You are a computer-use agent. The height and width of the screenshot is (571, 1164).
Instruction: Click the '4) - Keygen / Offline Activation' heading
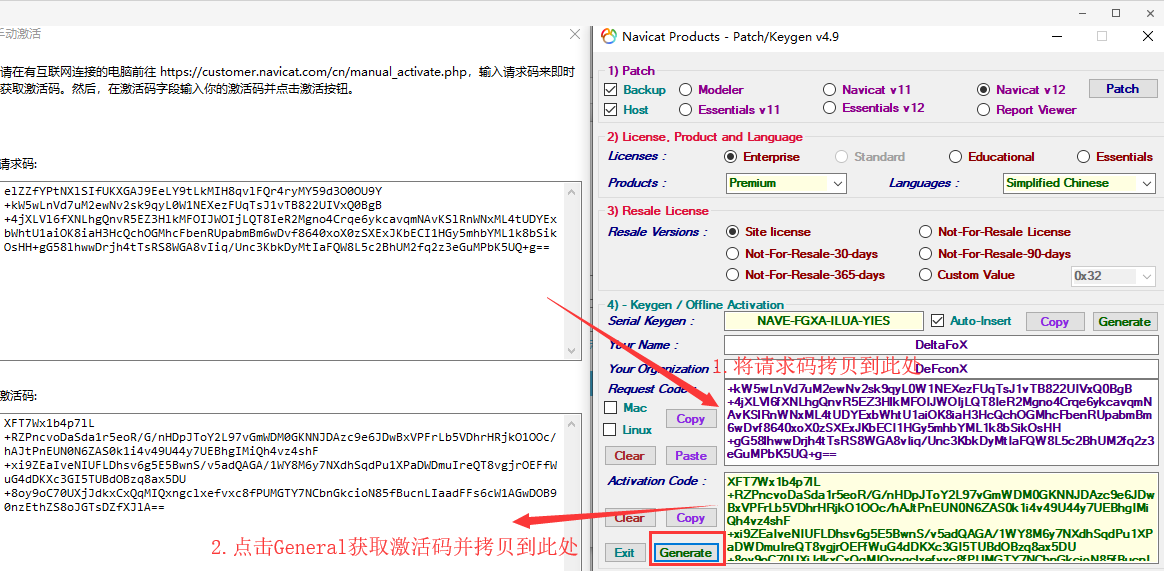695,304
